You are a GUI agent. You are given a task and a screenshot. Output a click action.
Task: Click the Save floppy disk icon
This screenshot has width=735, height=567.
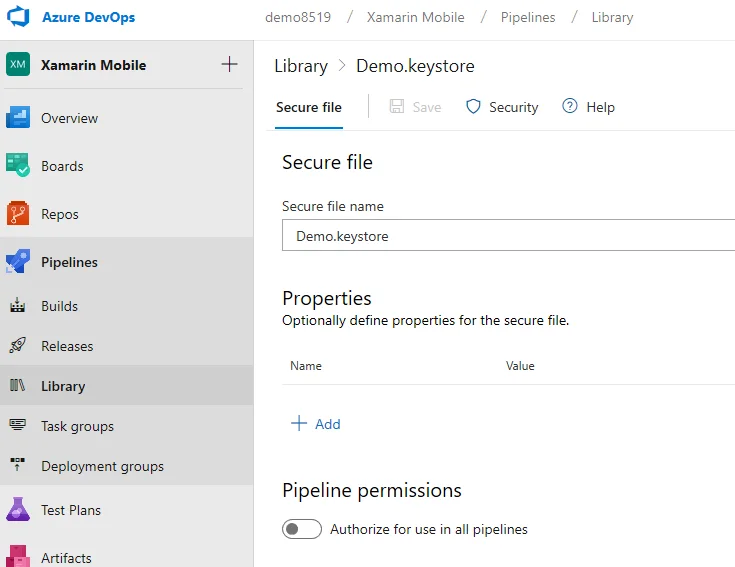pos(397,106)
